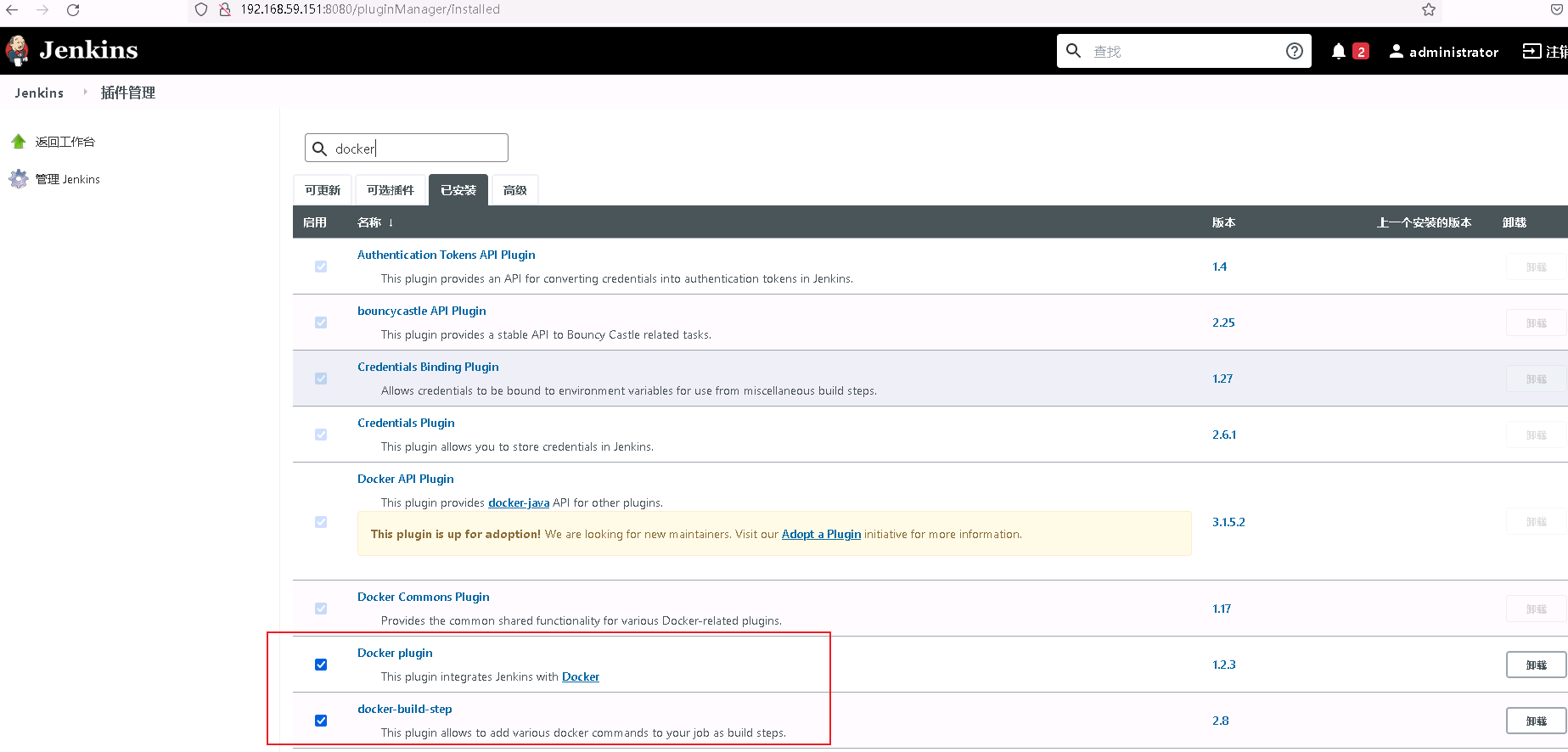Toggle Authentication Tokens API Plugin checkbox
This screenshot has width=1568, height=752.
click(x=321, y=267)
